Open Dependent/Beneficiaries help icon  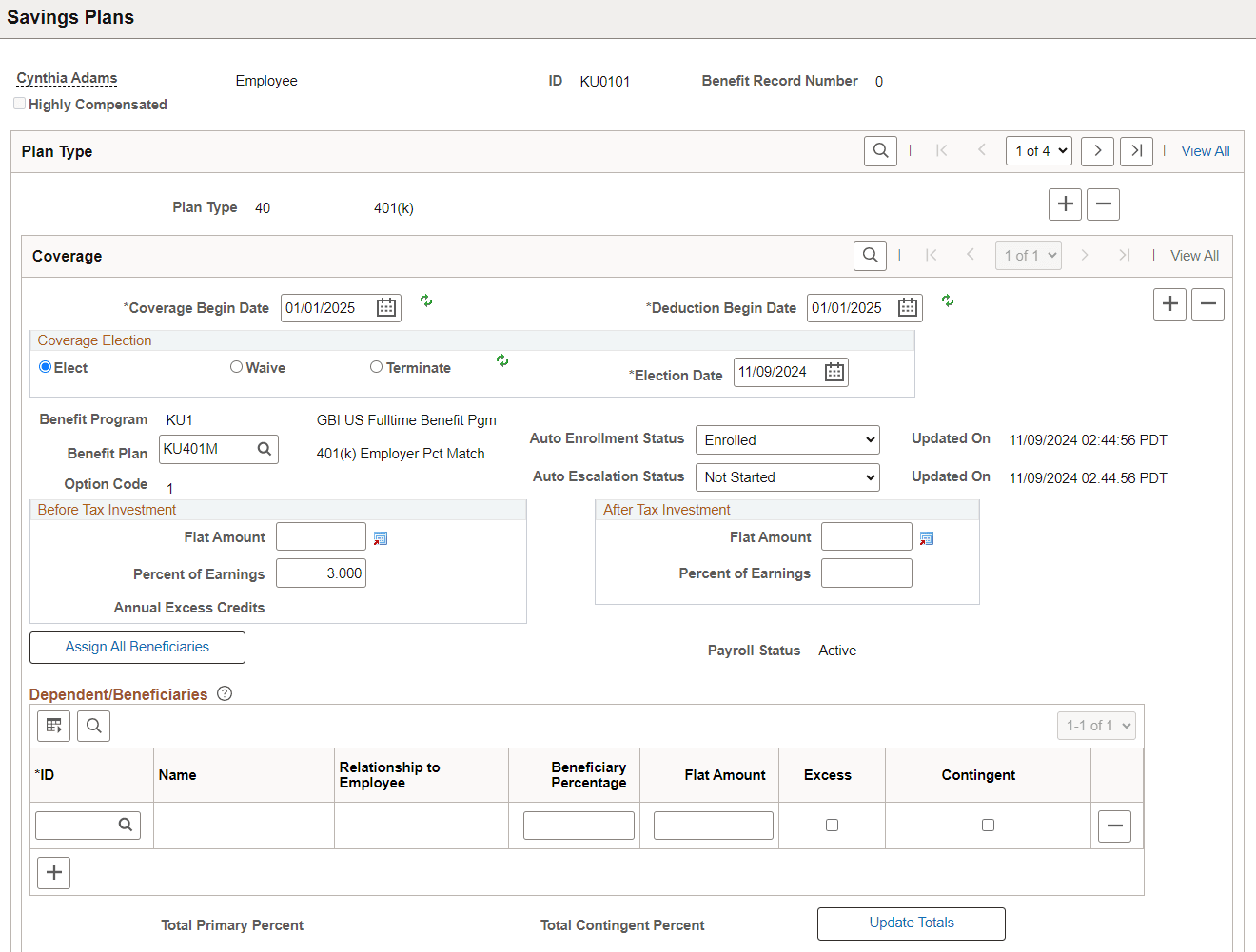coord(225,693)
